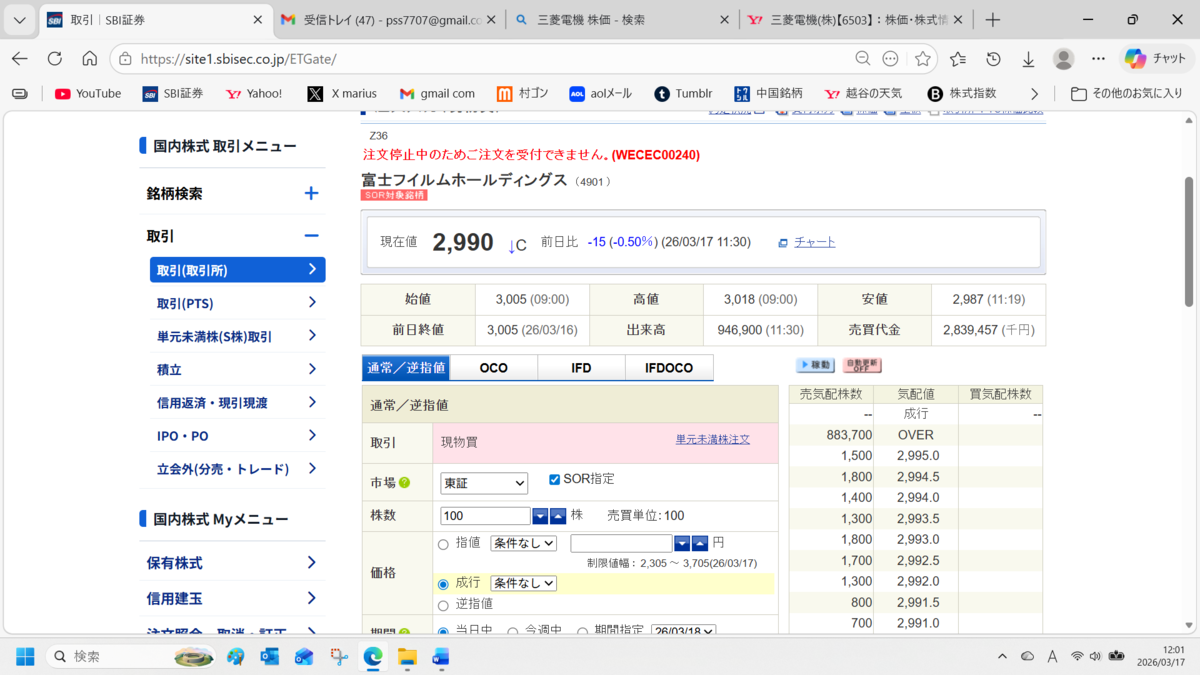This screenshot has width=1200, height=675.
Task: Open the 指値 条件なし dropdown
Action: (x=523, y=543)
